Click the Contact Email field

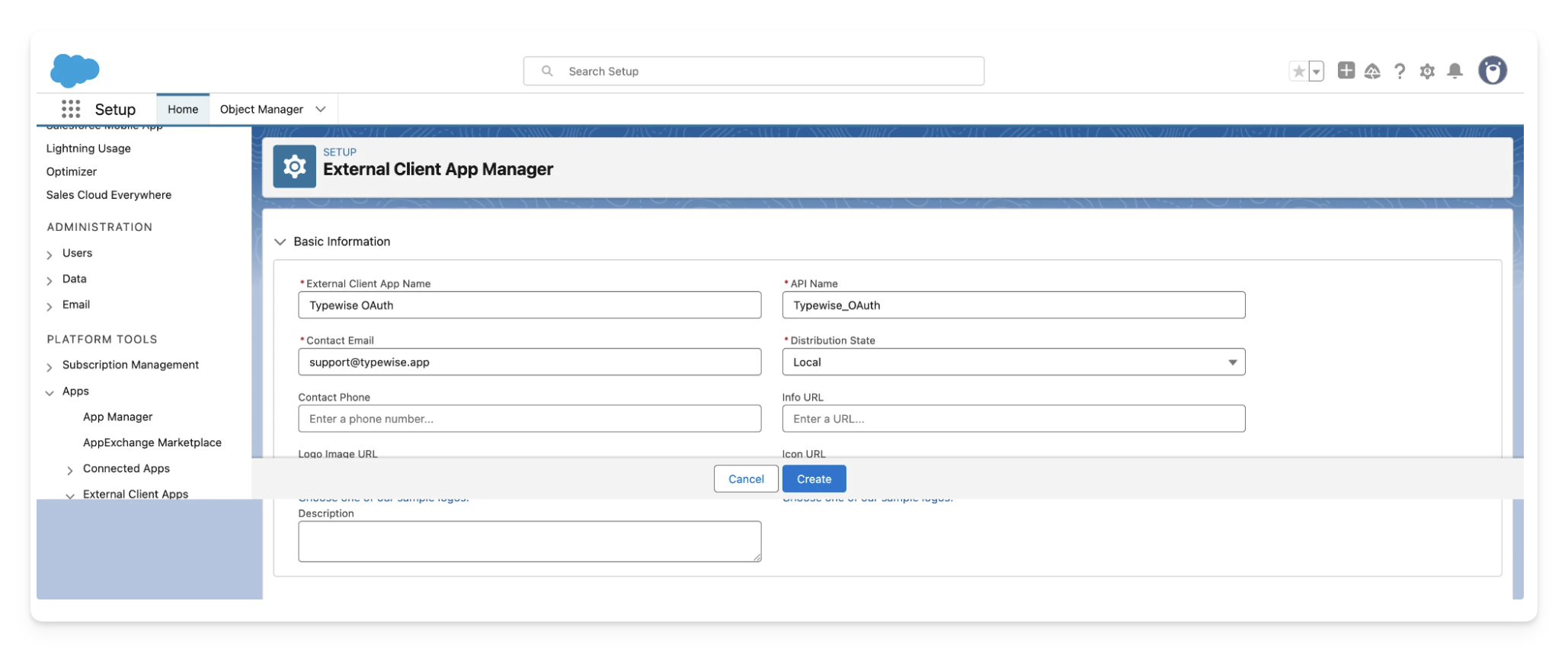point(530,362)
